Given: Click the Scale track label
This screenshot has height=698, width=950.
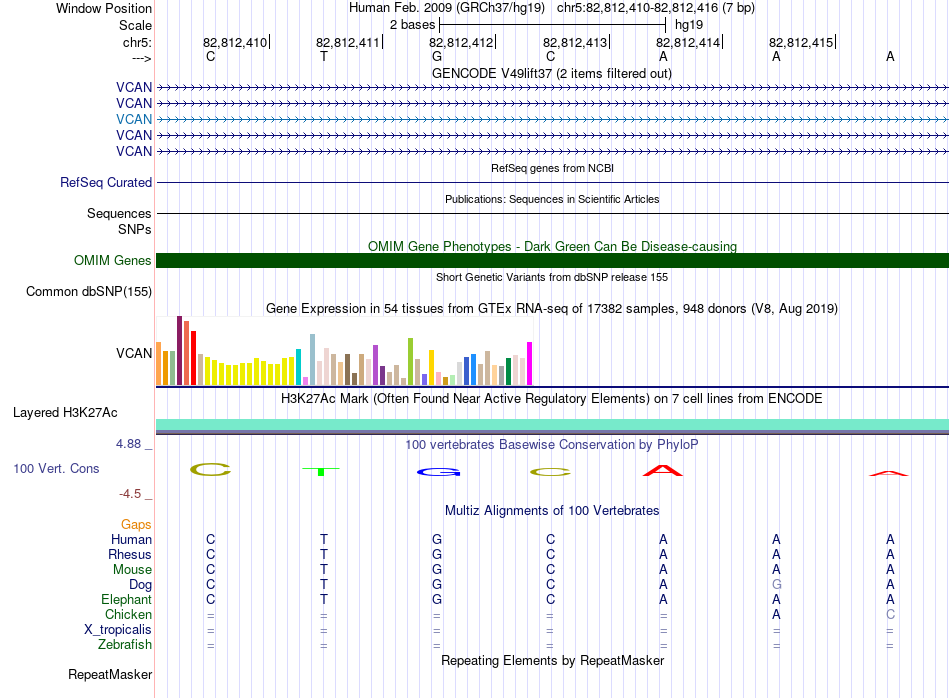Looking at the screenshot, I should pos(135,25).
